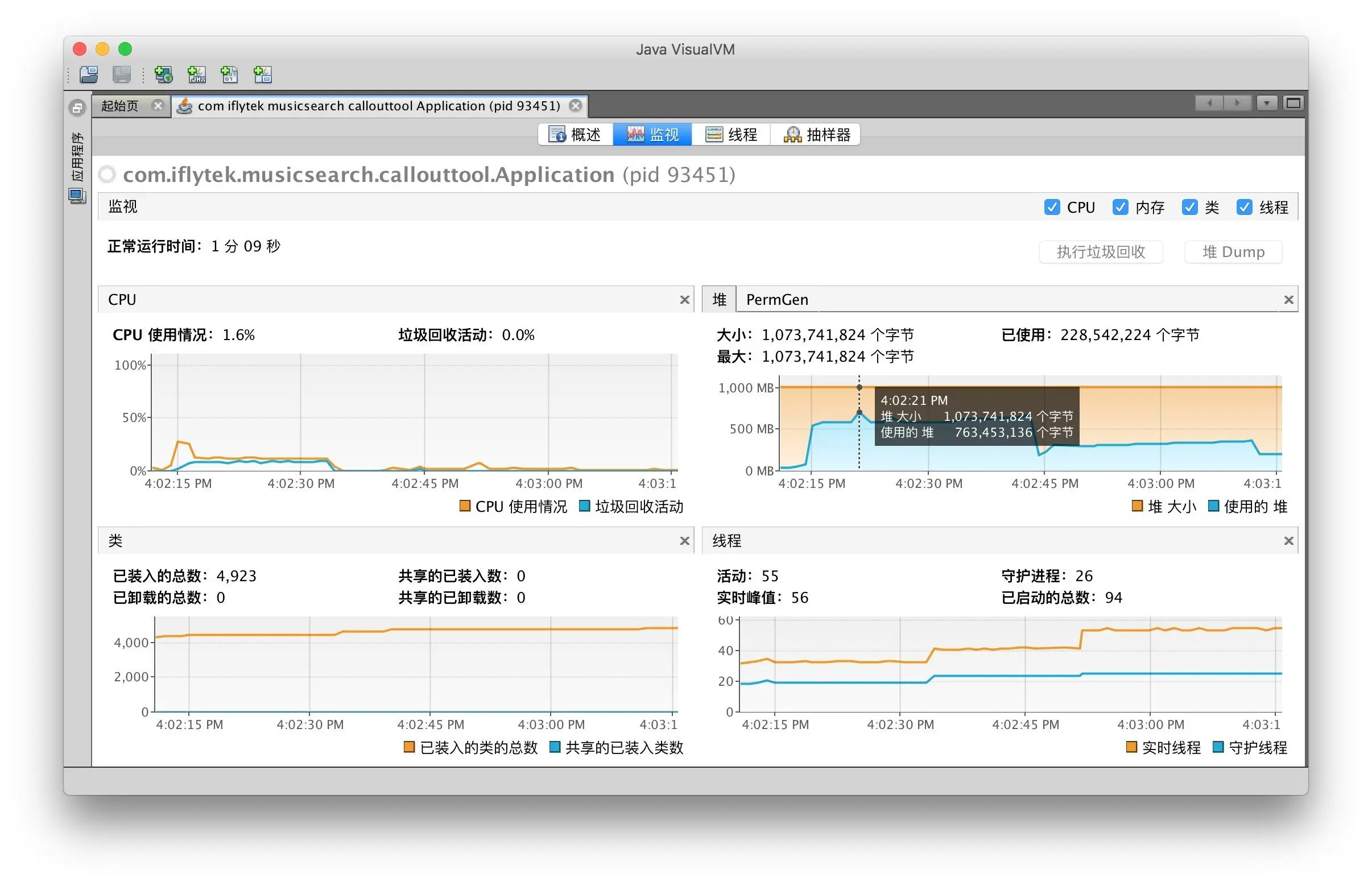Switch to PermGen memory tab
This screenshot has width=1372, height=886.
tap(776, 300)
